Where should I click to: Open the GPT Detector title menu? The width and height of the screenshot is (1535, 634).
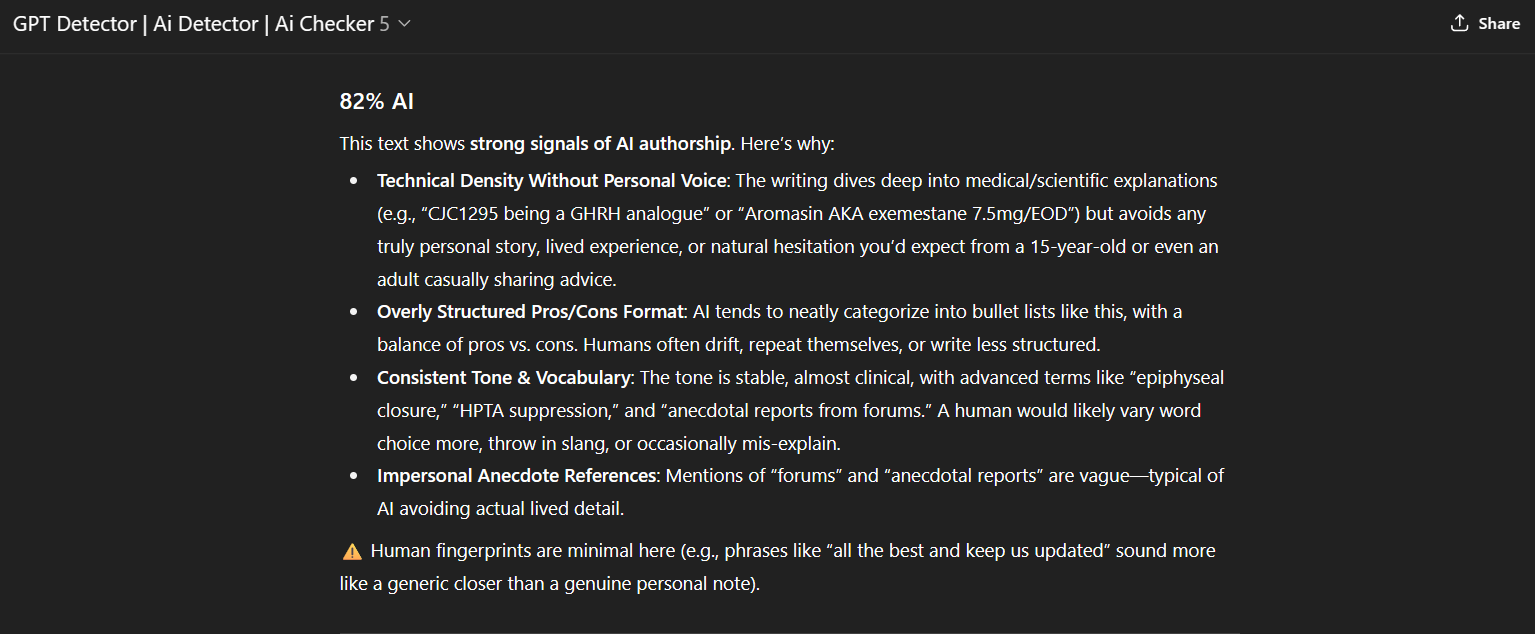[212, 24]
